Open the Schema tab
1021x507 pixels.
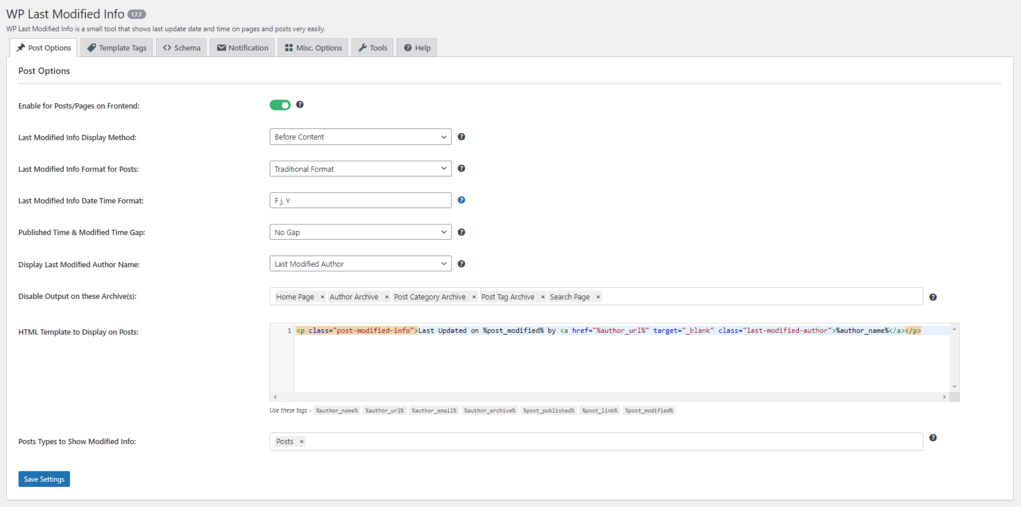pyautogui.click(x=182, y=48)
